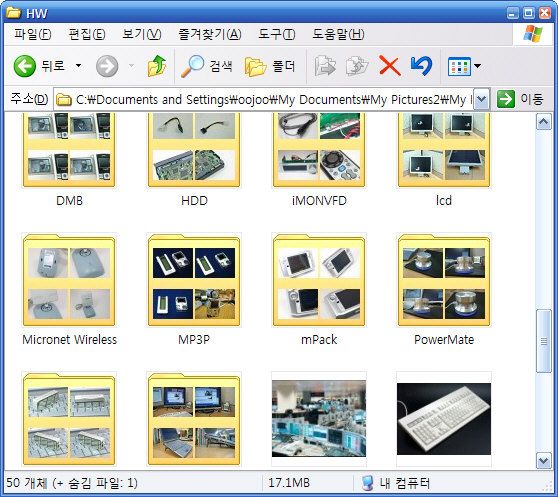Open the 즐겨찾기(A) menu
This screenshot has height=497, width=558.
pos(210,34)
